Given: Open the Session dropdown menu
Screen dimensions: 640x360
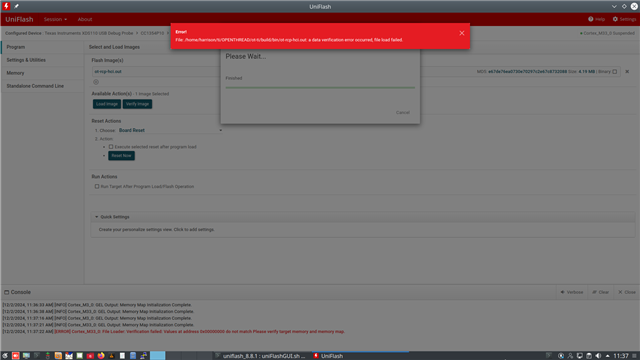Looking at the screenshot, I should point(55,19).
